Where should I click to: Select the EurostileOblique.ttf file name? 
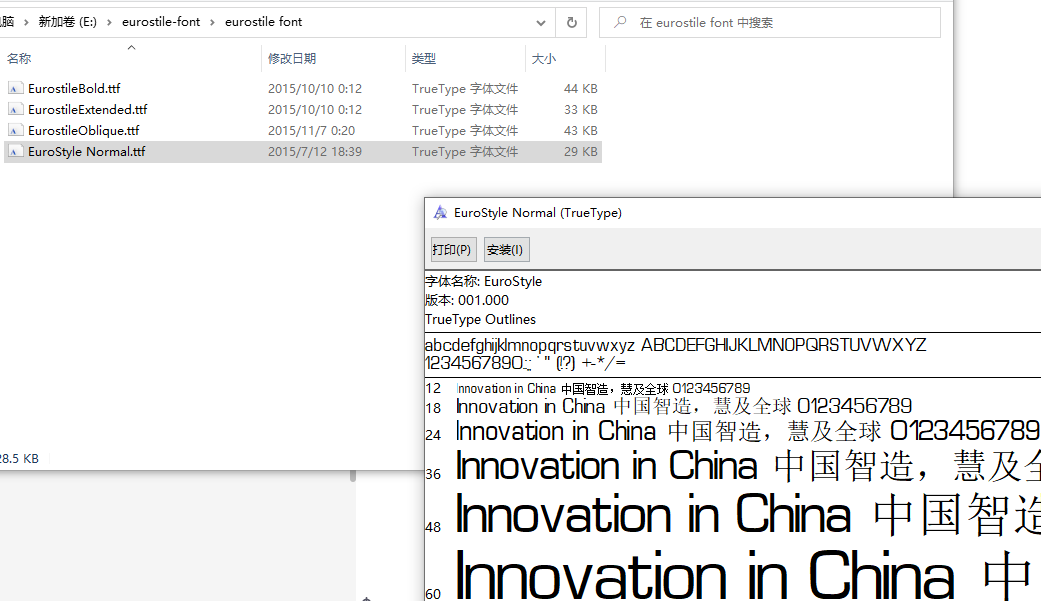coord(84,131)
